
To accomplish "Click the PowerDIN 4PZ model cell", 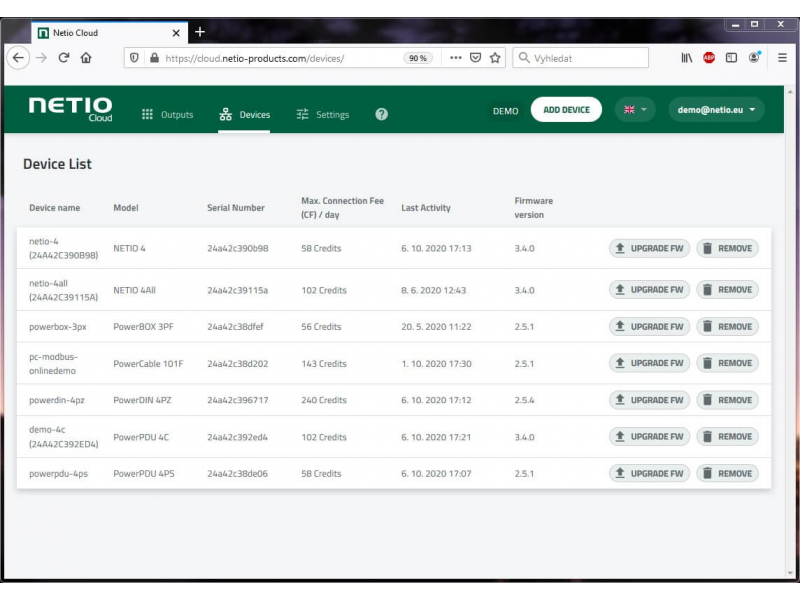I will pos(142,400).
